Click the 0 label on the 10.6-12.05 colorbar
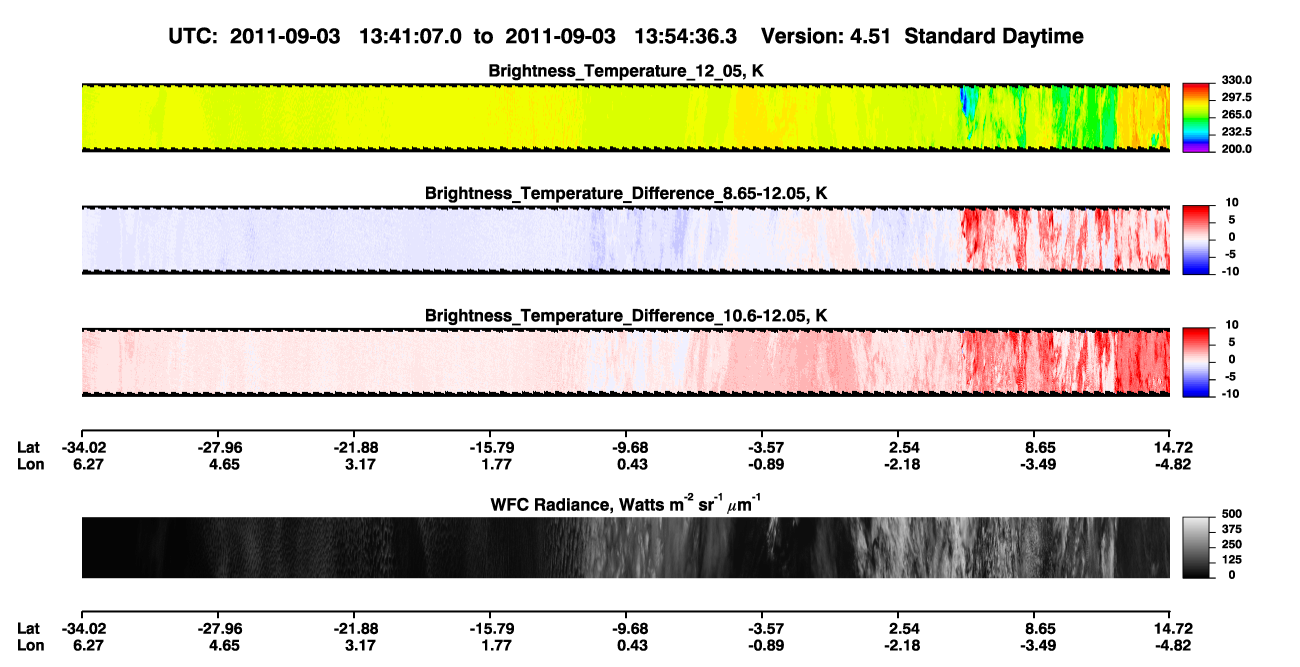 (1231, 359)
